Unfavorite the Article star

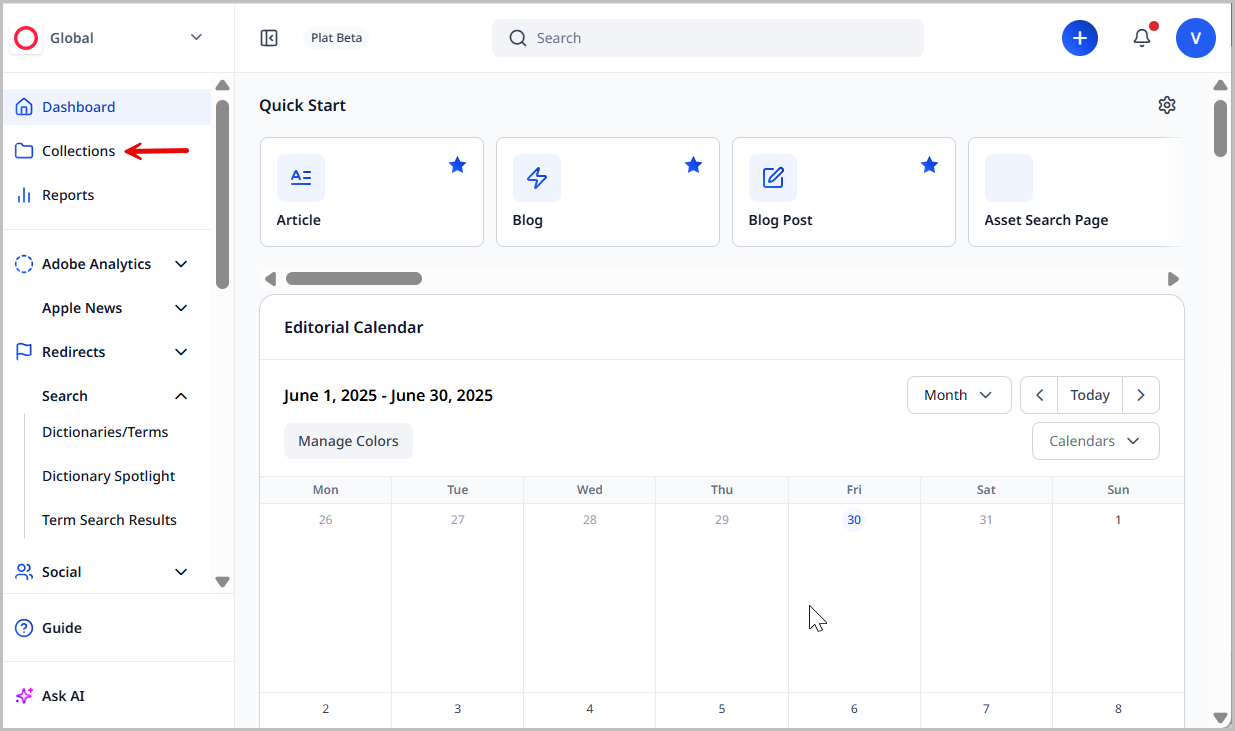pos(457,165)
